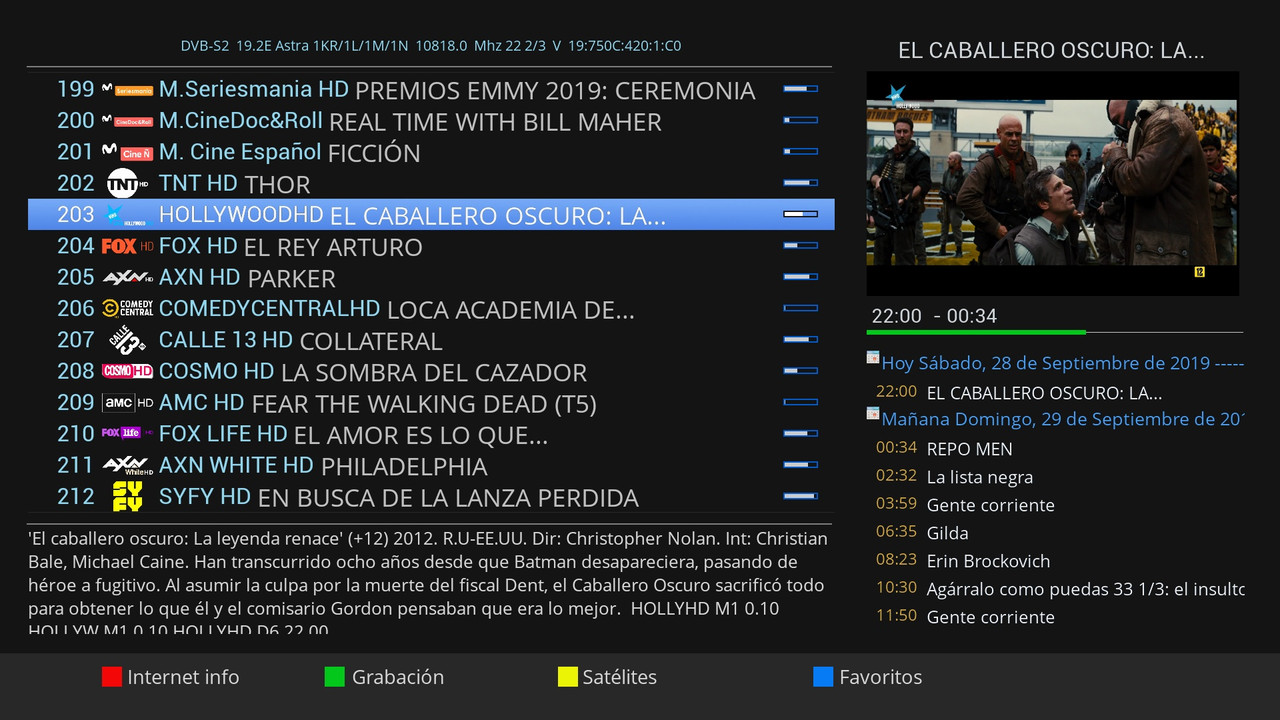Select channel 212 SYFY HD

430,496
